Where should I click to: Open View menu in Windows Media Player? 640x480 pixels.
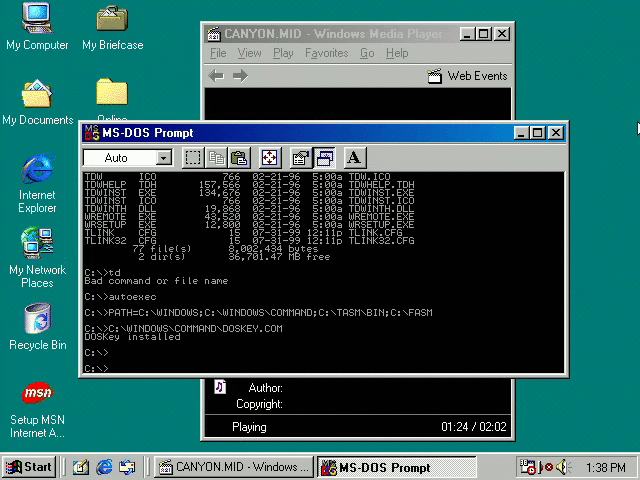249,53
